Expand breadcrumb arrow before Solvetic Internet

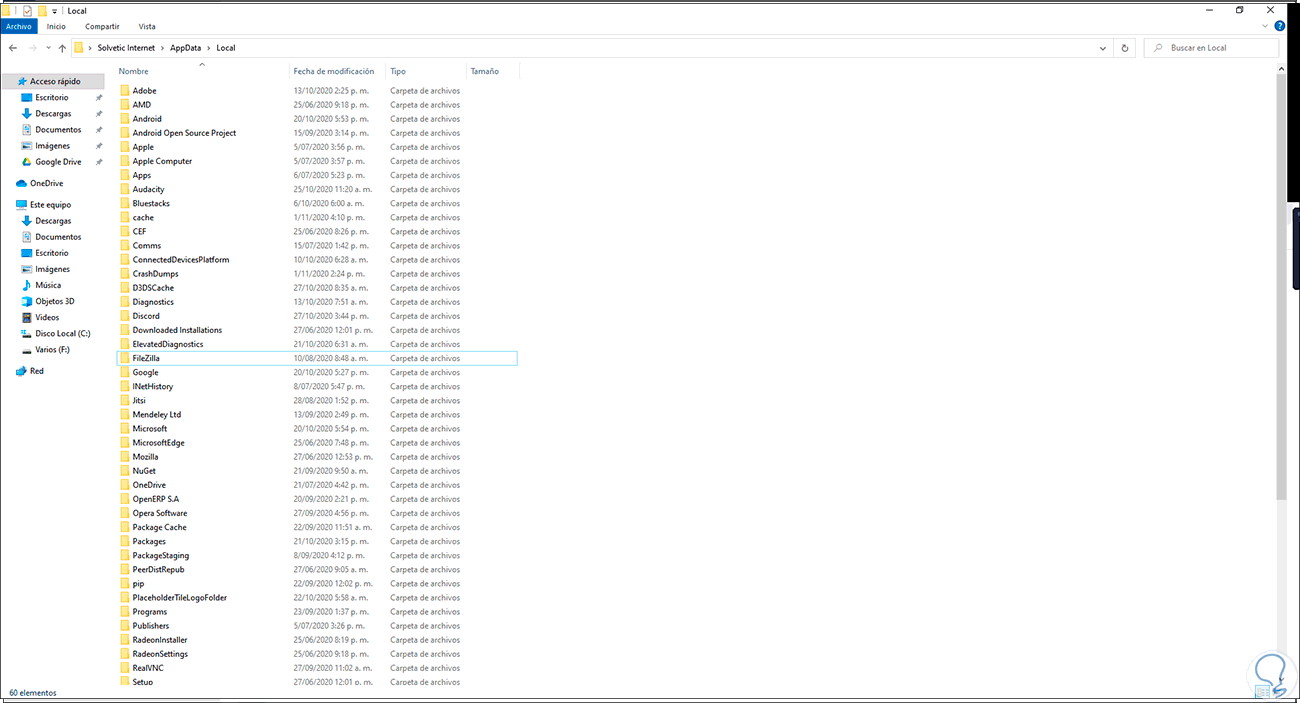90,48
